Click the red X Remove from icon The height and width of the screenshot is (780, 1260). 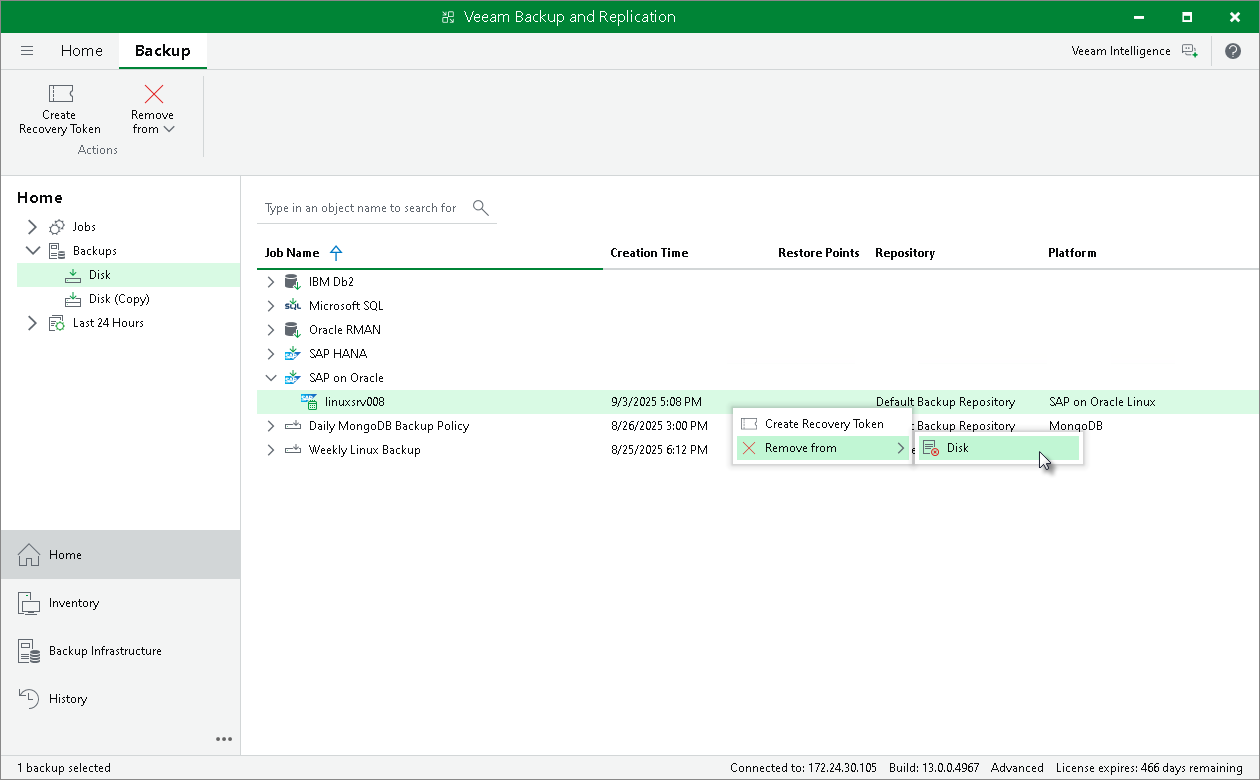153,94
